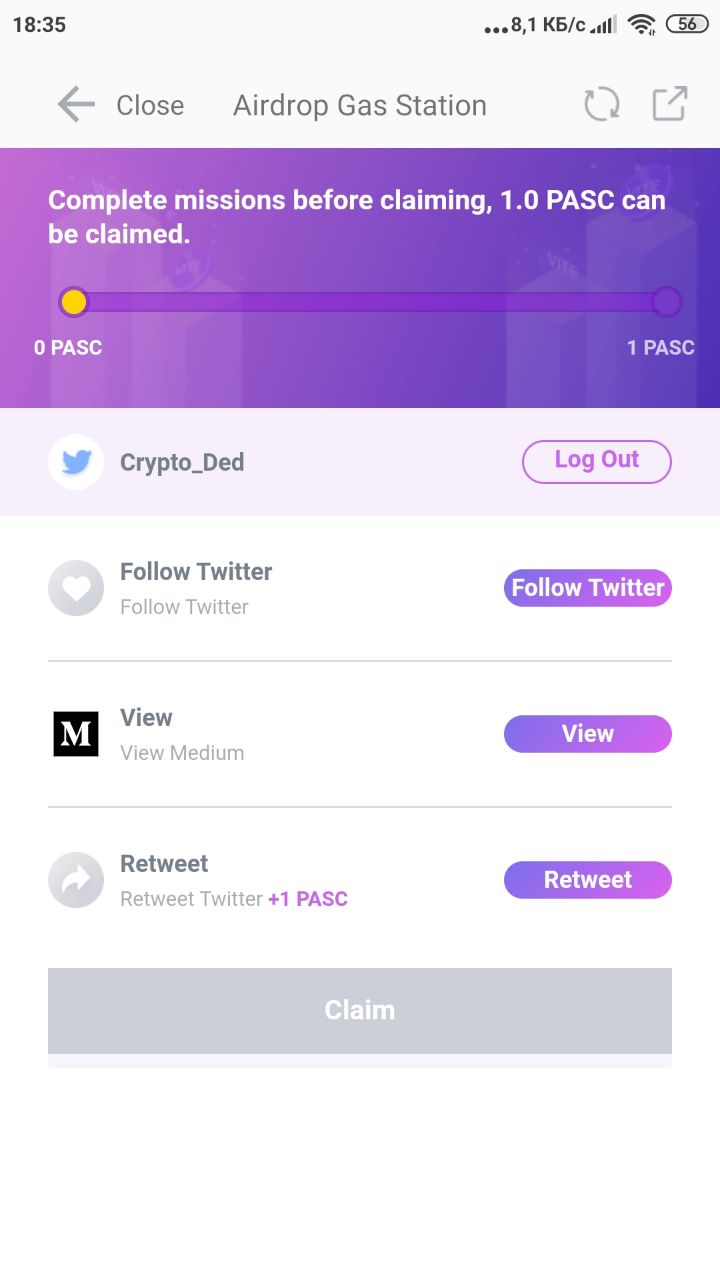
Task: Tap the +1 PASC reward label
Action: (308, 899)
